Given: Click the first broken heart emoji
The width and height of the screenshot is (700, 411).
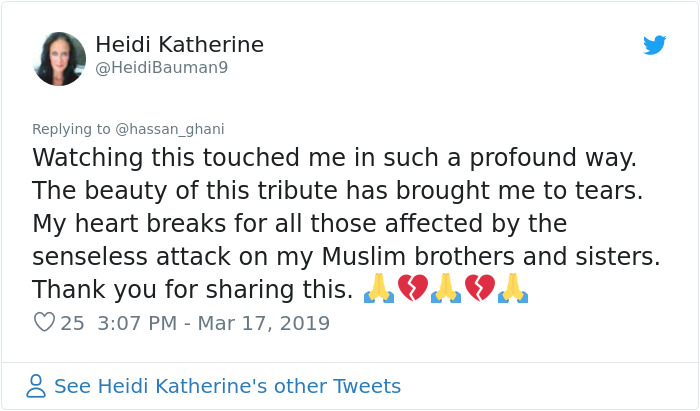Looking at the screenshot, I should [x=412, y=288].
